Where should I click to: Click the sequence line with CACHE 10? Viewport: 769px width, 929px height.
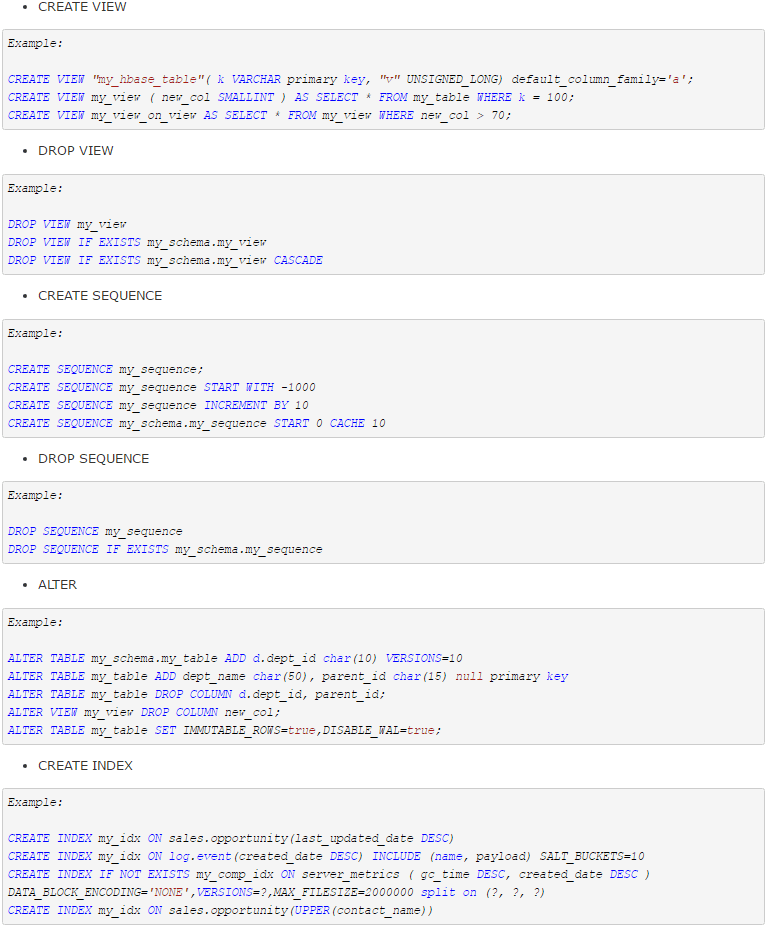coord(196,423)
